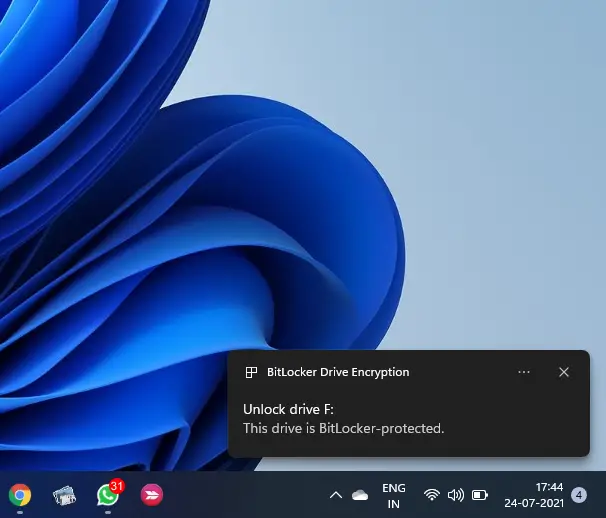Open notification center badge showing 4
This screenshot has height=518, width=606.
click(x=579, y=495)
